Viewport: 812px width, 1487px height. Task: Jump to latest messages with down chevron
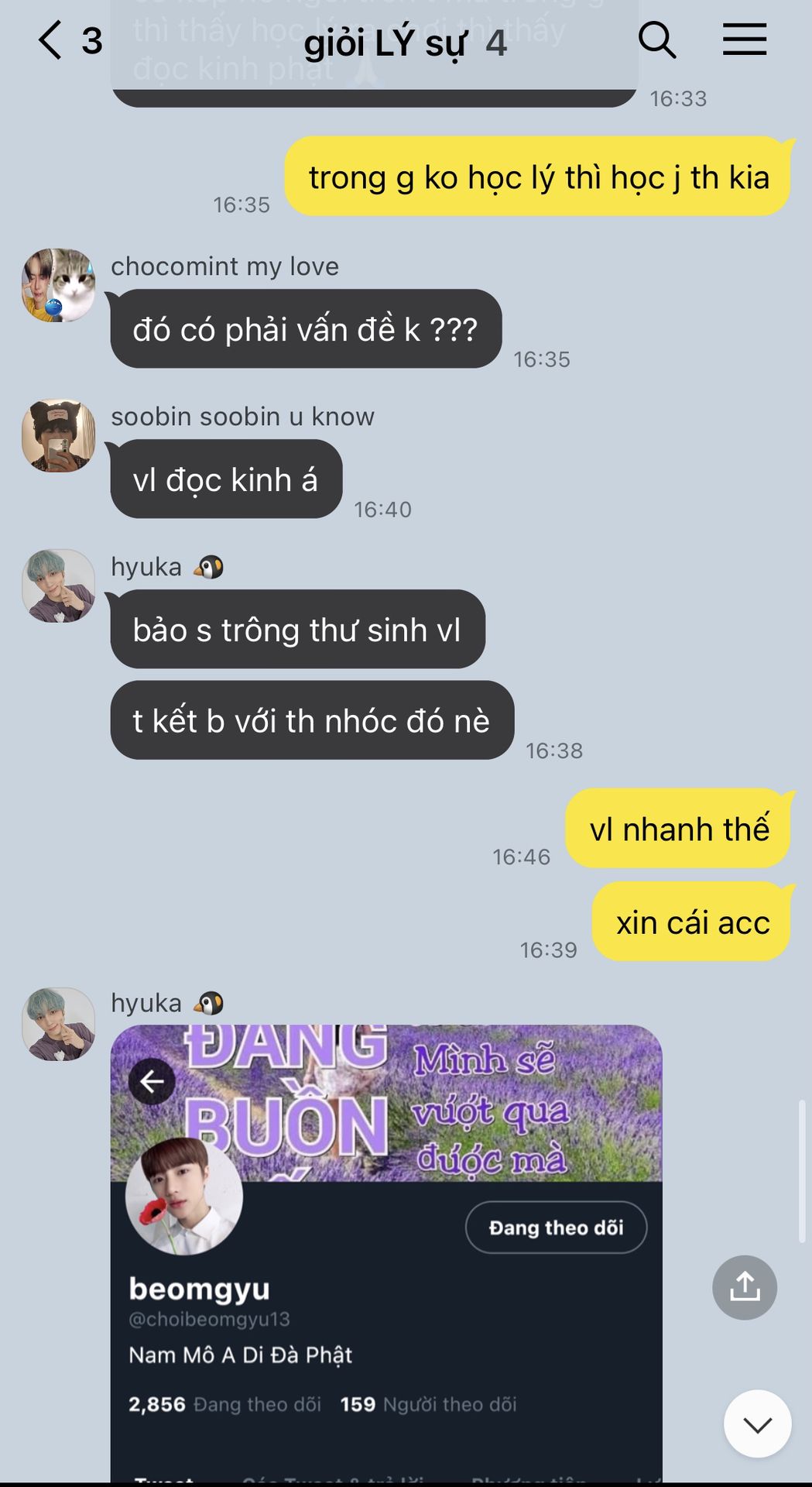(x=757, y=1423)
